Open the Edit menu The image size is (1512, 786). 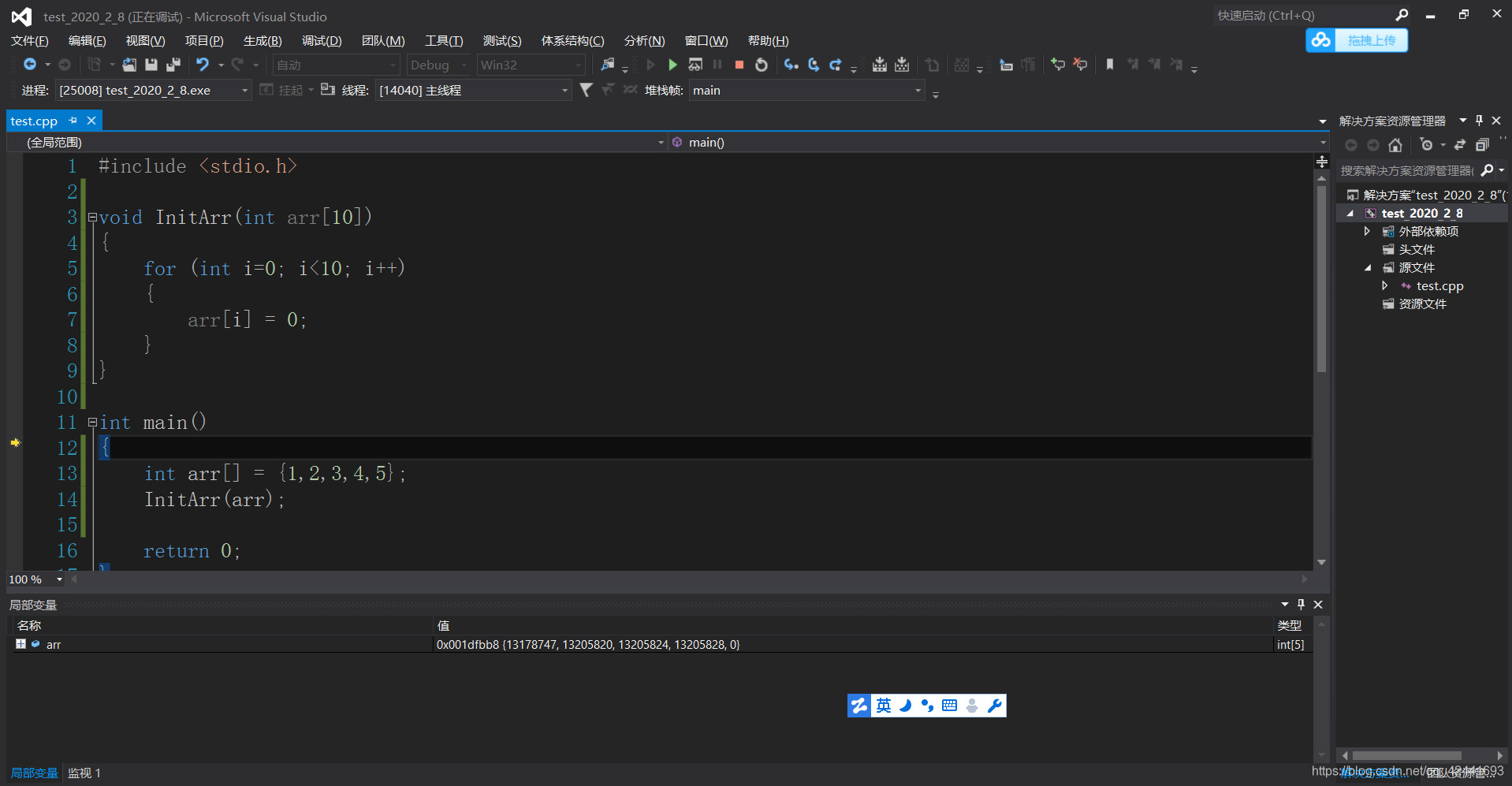[x=87, y=40]
